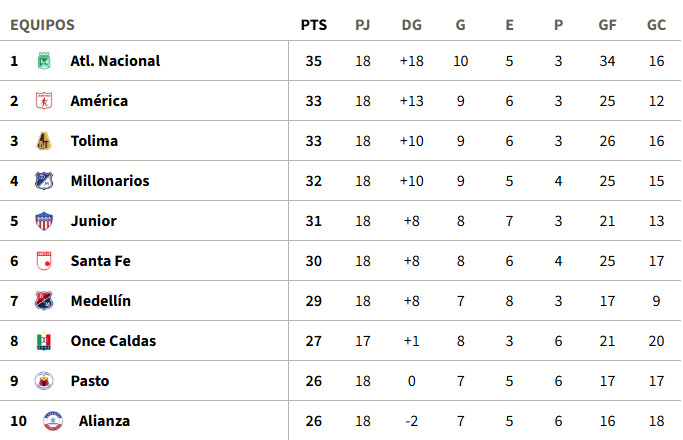Click the América team crest

[44, 101]
